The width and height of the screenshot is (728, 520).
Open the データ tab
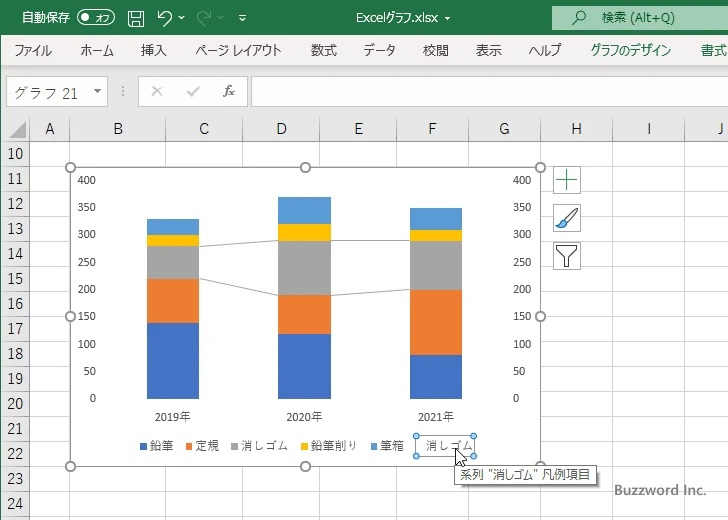pyautogui.click(x=379, y=50)
